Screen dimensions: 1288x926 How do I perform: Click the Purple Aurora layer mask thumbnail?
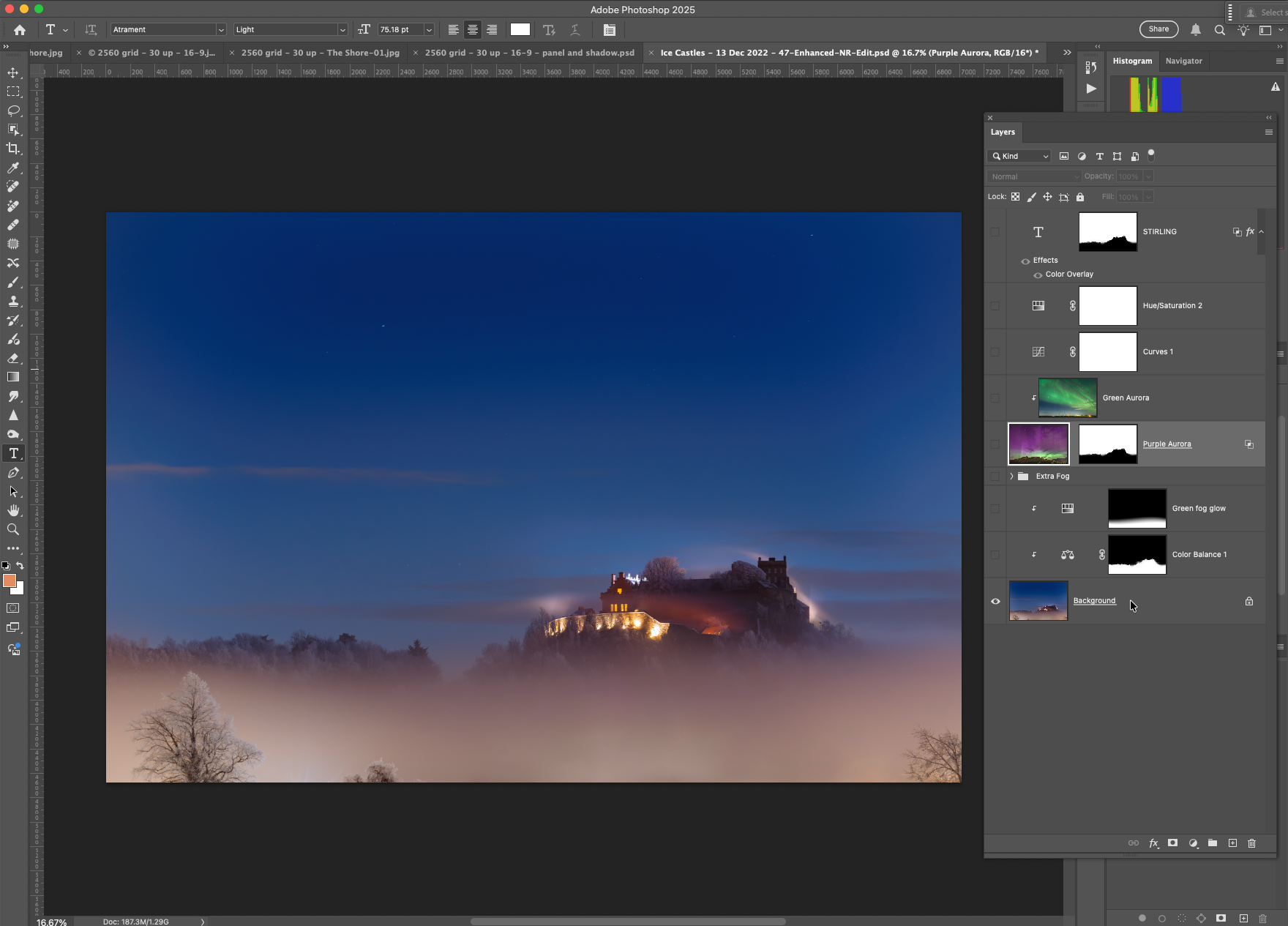click(1107, 444)
